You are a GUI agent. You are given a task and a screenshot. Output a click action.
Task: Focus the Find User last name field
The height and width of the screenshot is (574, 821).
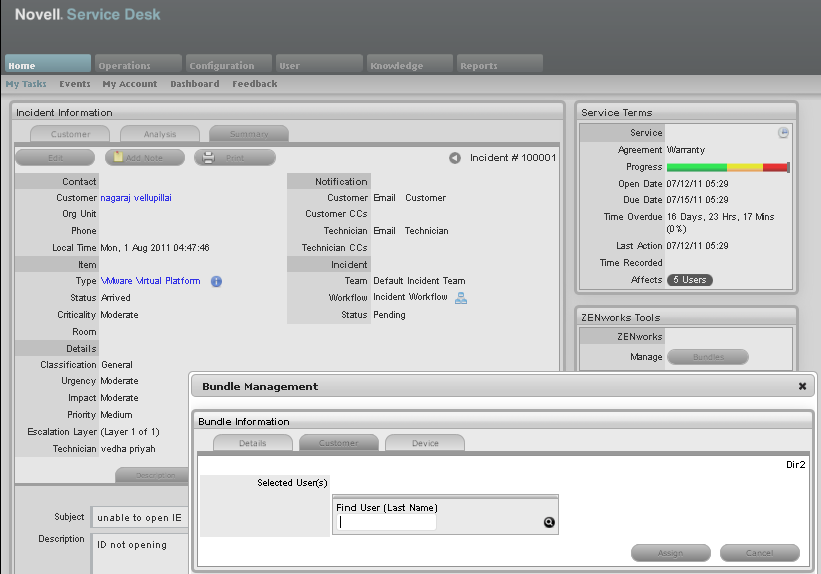coord(387,522)
